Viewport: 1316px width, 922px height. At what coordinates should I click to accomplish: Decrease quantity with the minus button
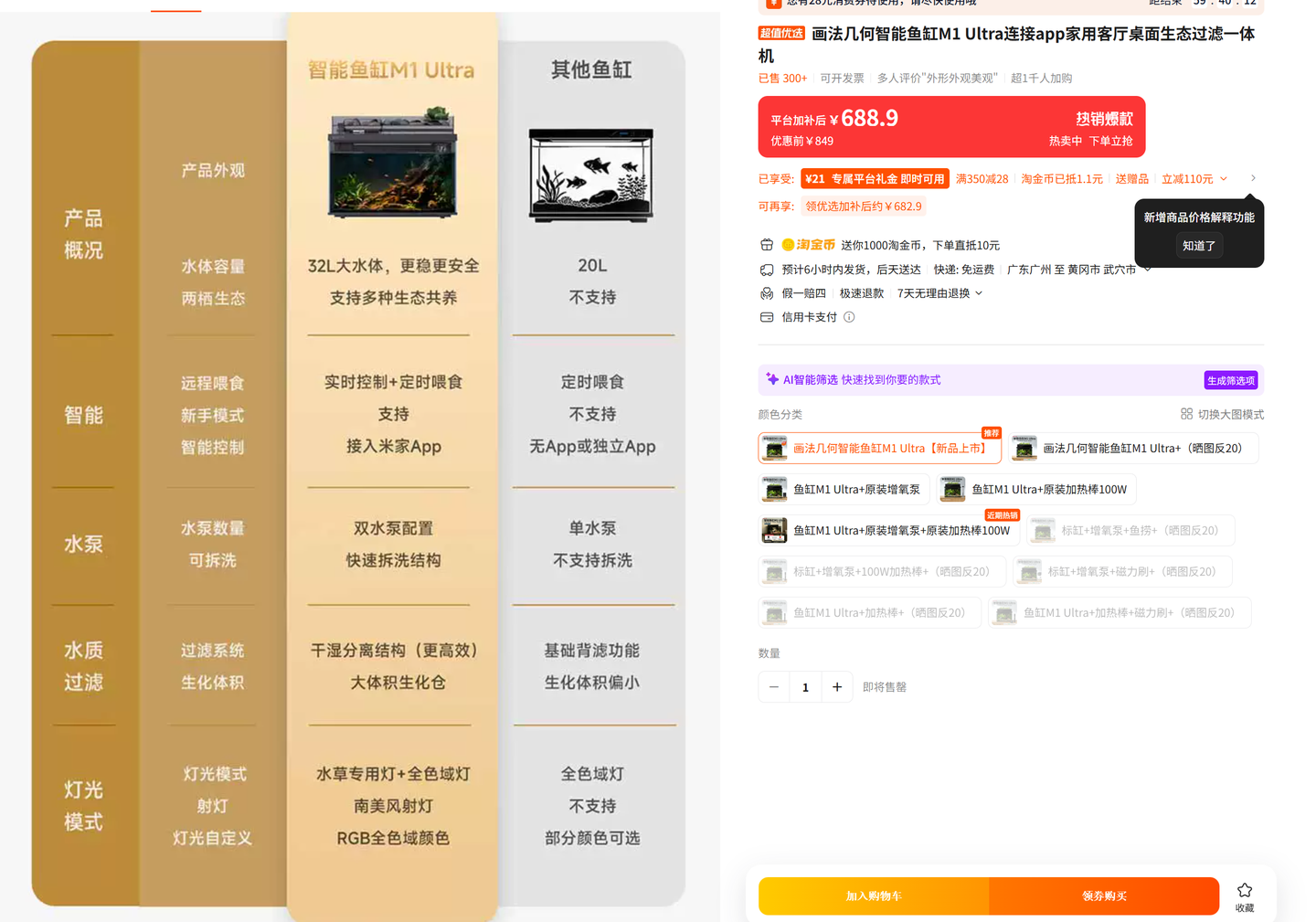click(774, 687)
